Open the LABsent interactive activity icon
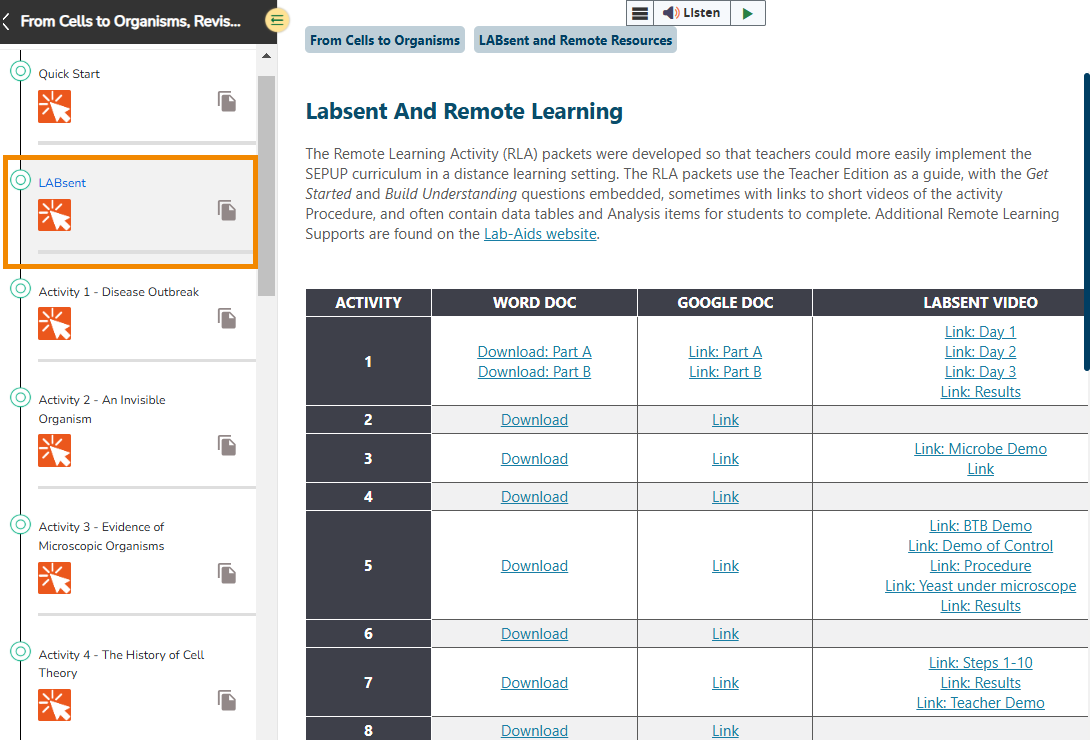The width and height of the screenshot is (1090, 740). coord(54,214)
